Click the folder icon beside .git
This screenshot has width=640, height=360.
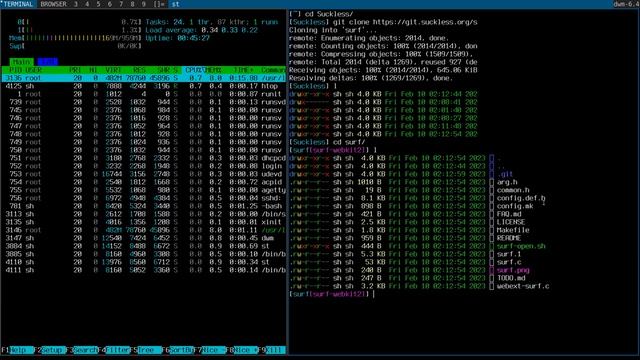491,174
